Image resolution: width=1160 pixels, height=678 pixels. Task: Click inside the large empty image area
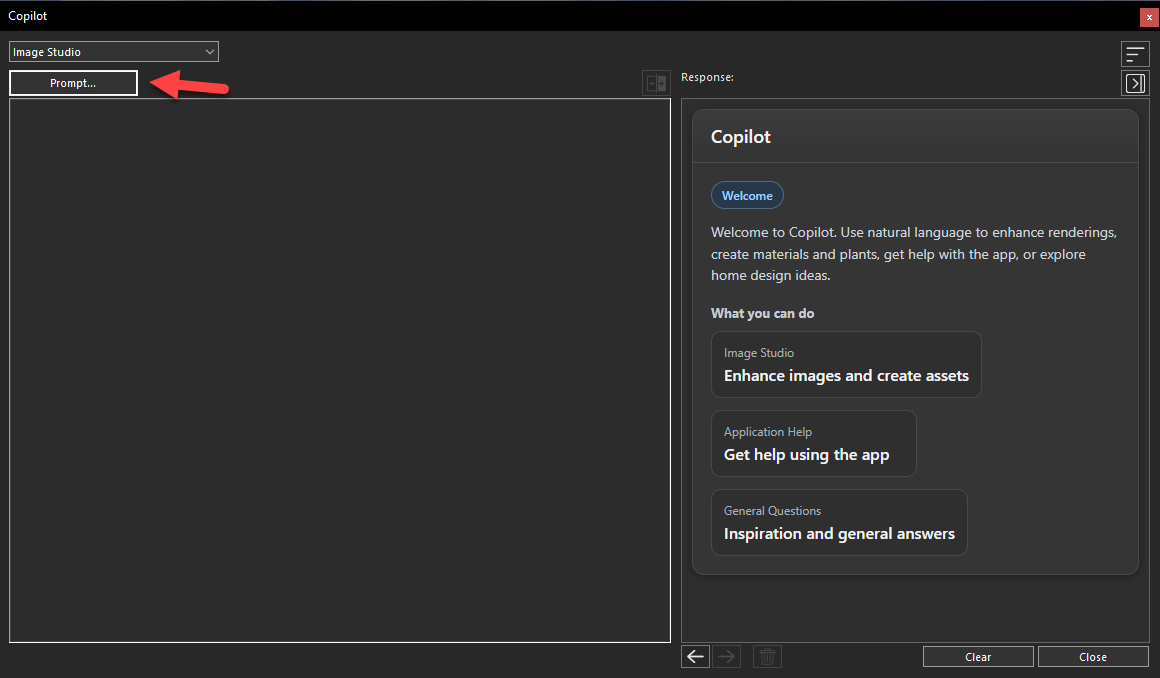tap(340, 370)
